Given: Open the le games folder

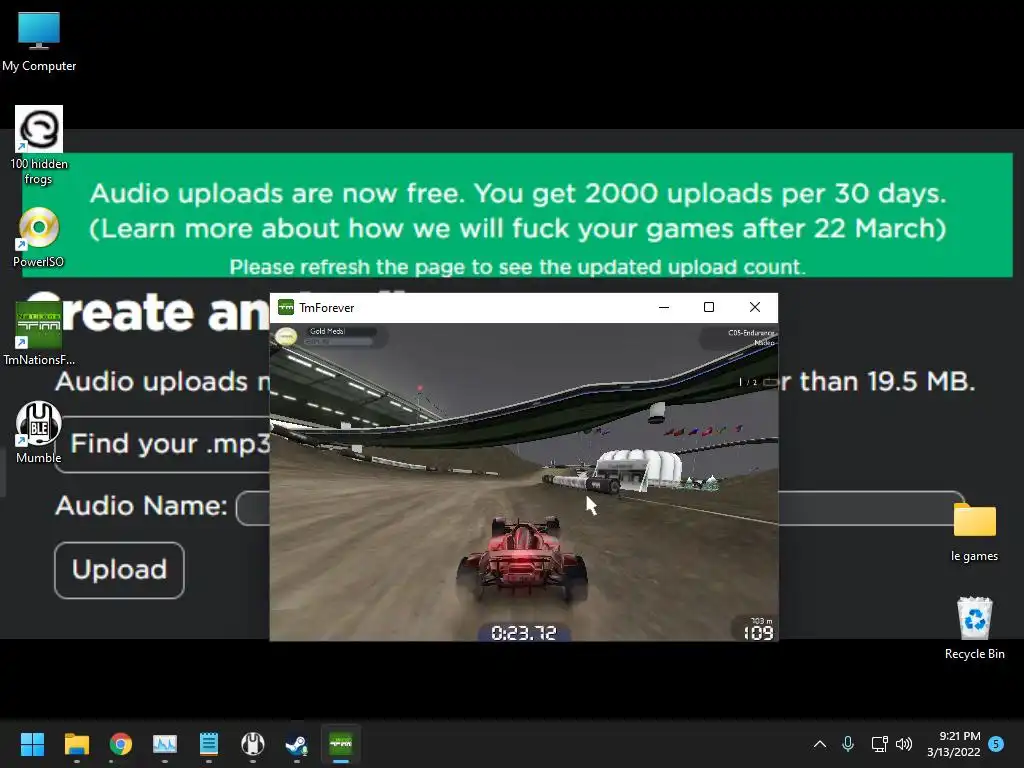Looking at the screenshot, I should [974, 532].
